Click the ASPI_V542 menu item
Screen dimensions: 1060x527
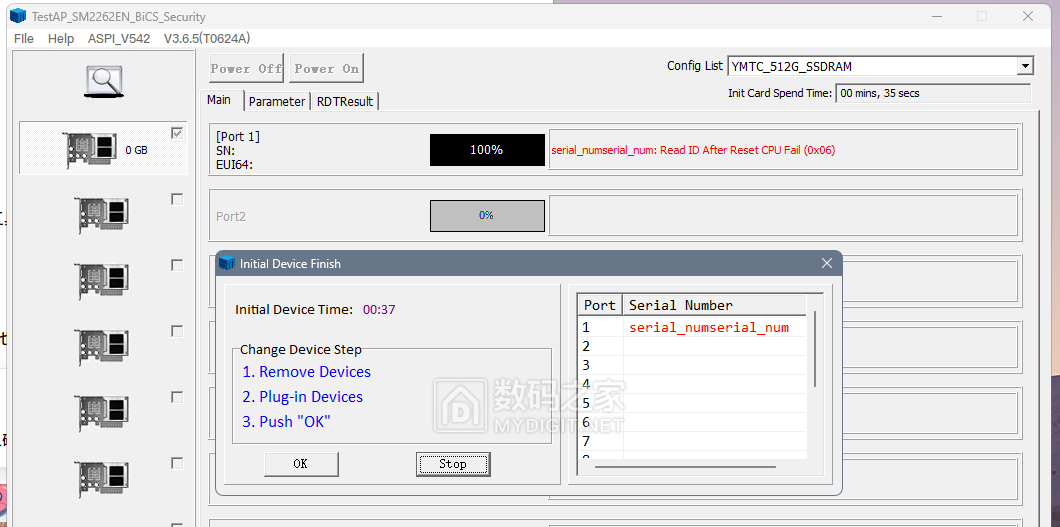[x=119, y=39]
